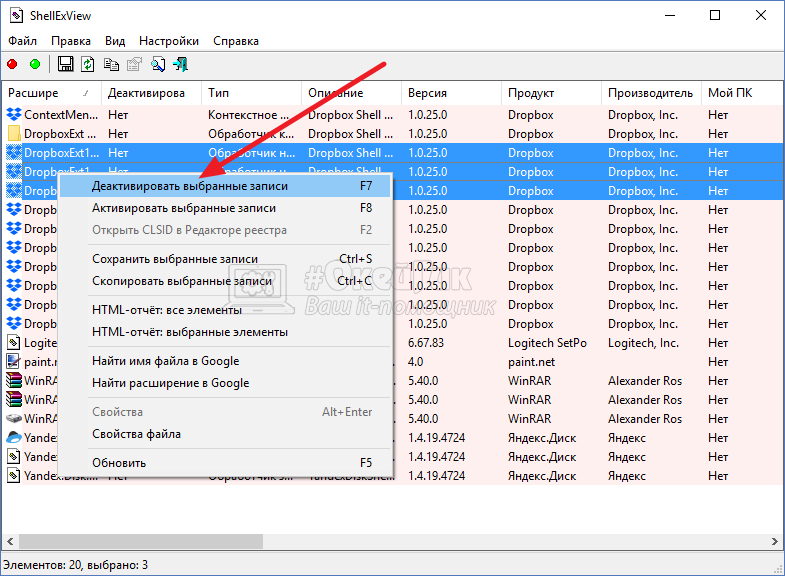Click the horizontal scrollbar thumb
This screenshot has width=785, height=576.
pyautogui.click(x=141, y=541)
